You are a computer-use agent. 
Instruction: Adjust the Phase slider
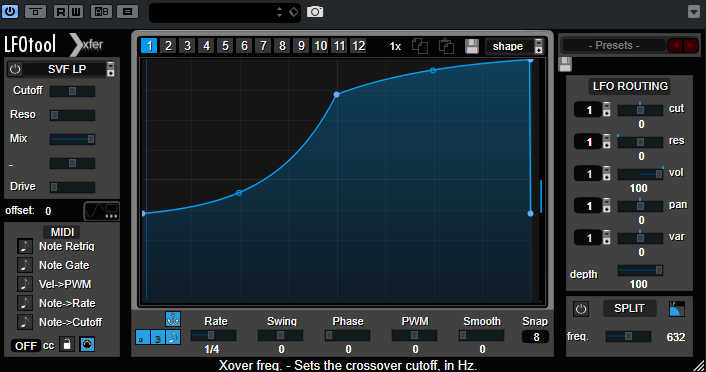coord(347,335)
